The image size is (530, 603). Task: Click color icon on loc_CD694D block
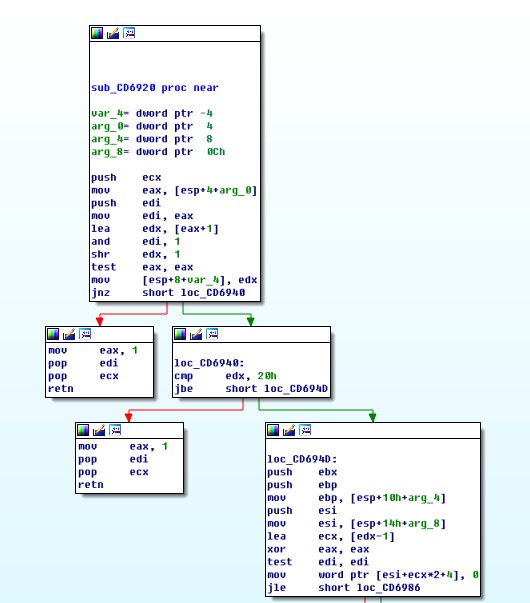click(273, 430)
